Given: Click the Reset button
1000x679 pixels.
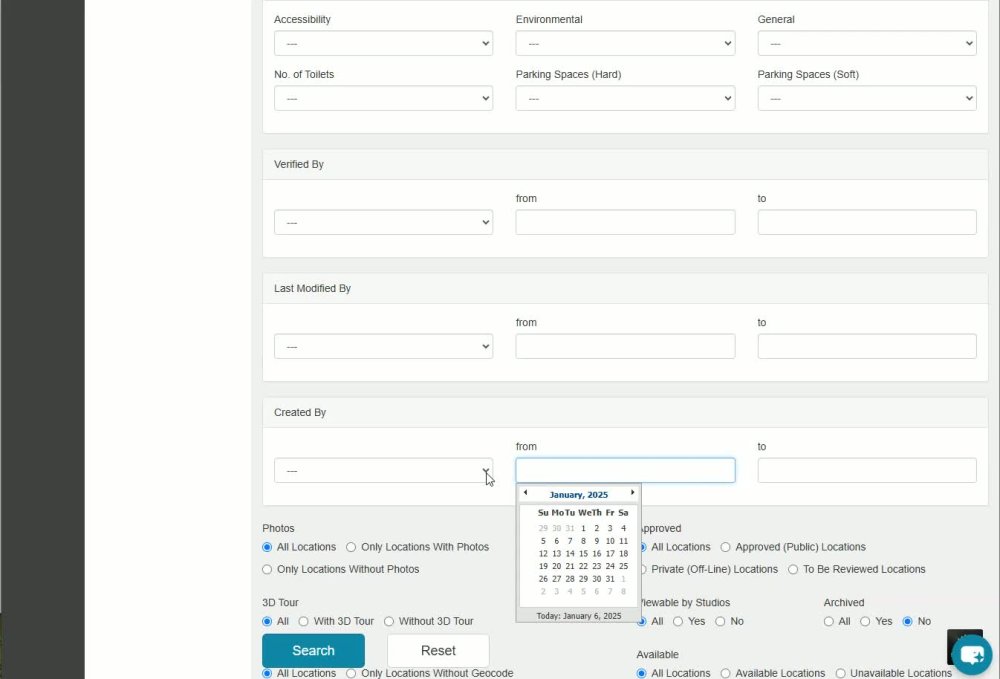Looking at the screenshot, I should (x=438, y=650).
